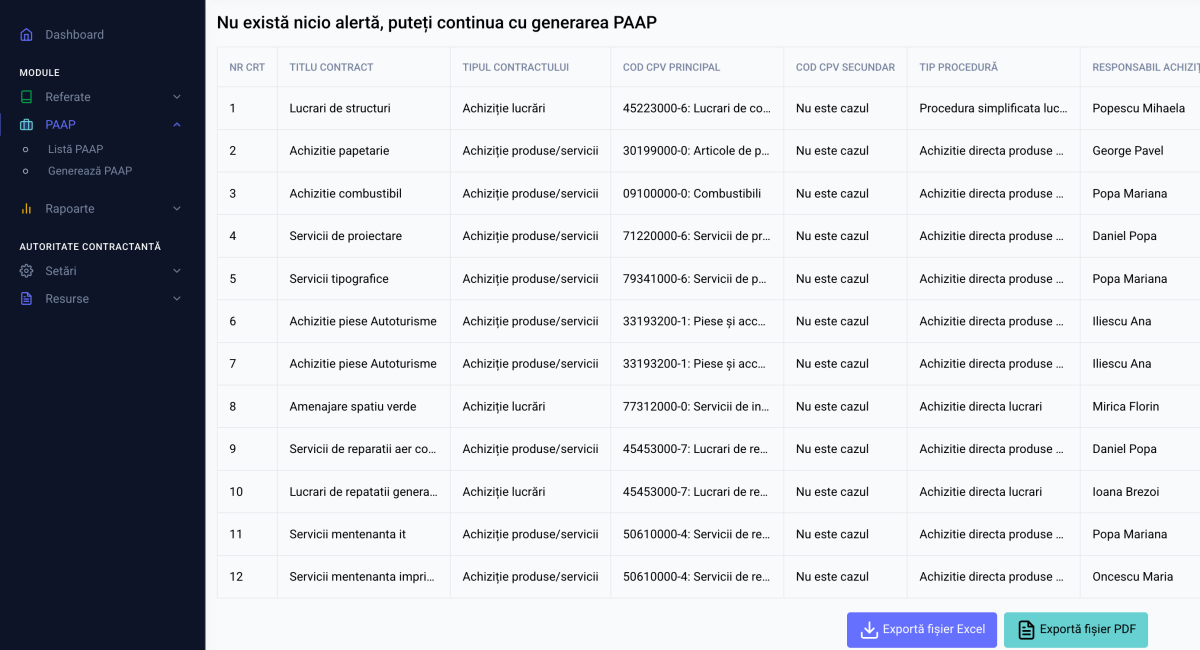This screenshot has width=1200, height=650.
Task: Click the Resurse document icon
Action: (x=27, y=299)
